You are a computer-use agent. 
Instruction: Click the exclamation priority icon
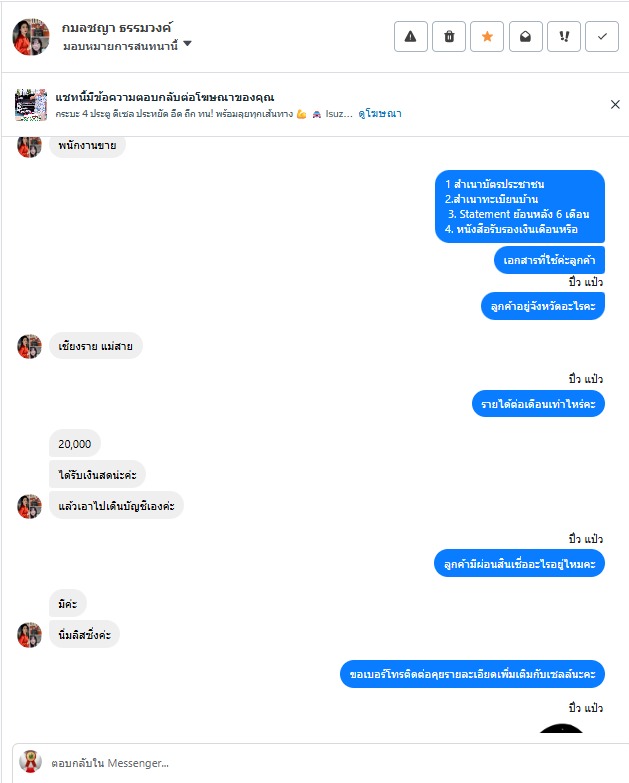point(564,36)
